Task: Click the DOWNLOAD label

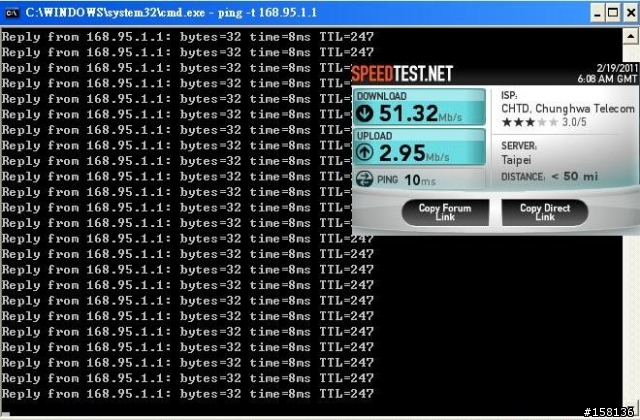Action: click(x=382, y=96)
